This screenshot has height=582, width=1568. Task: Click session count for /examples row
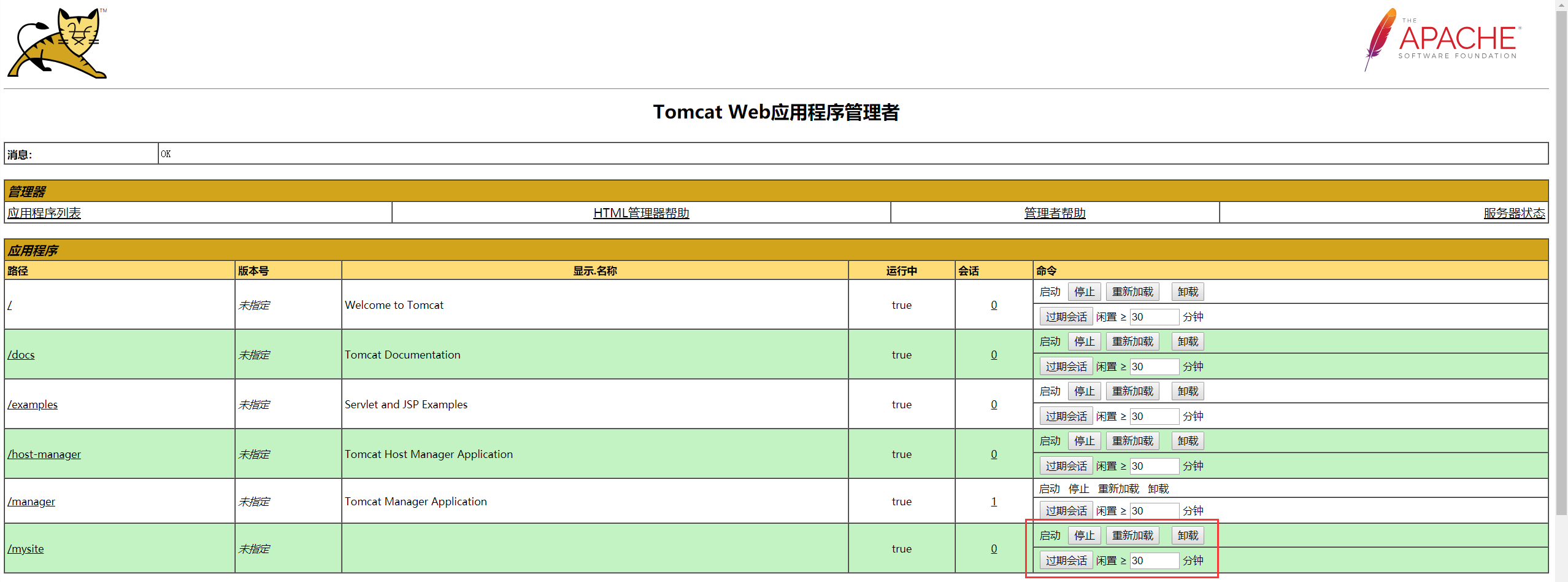point(994,405)
